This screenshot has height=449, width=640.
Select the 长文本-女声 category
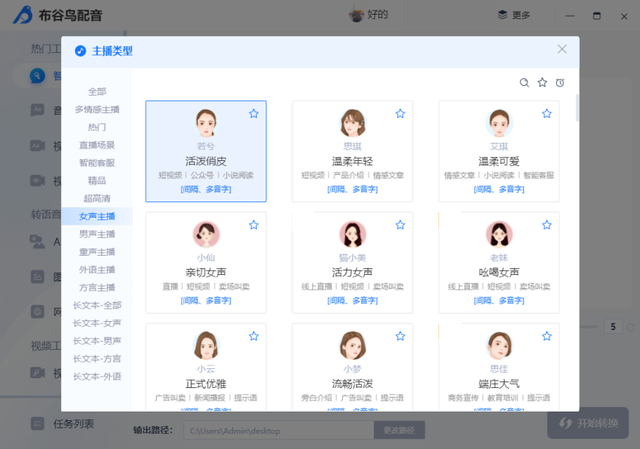[x=97, y=323]
